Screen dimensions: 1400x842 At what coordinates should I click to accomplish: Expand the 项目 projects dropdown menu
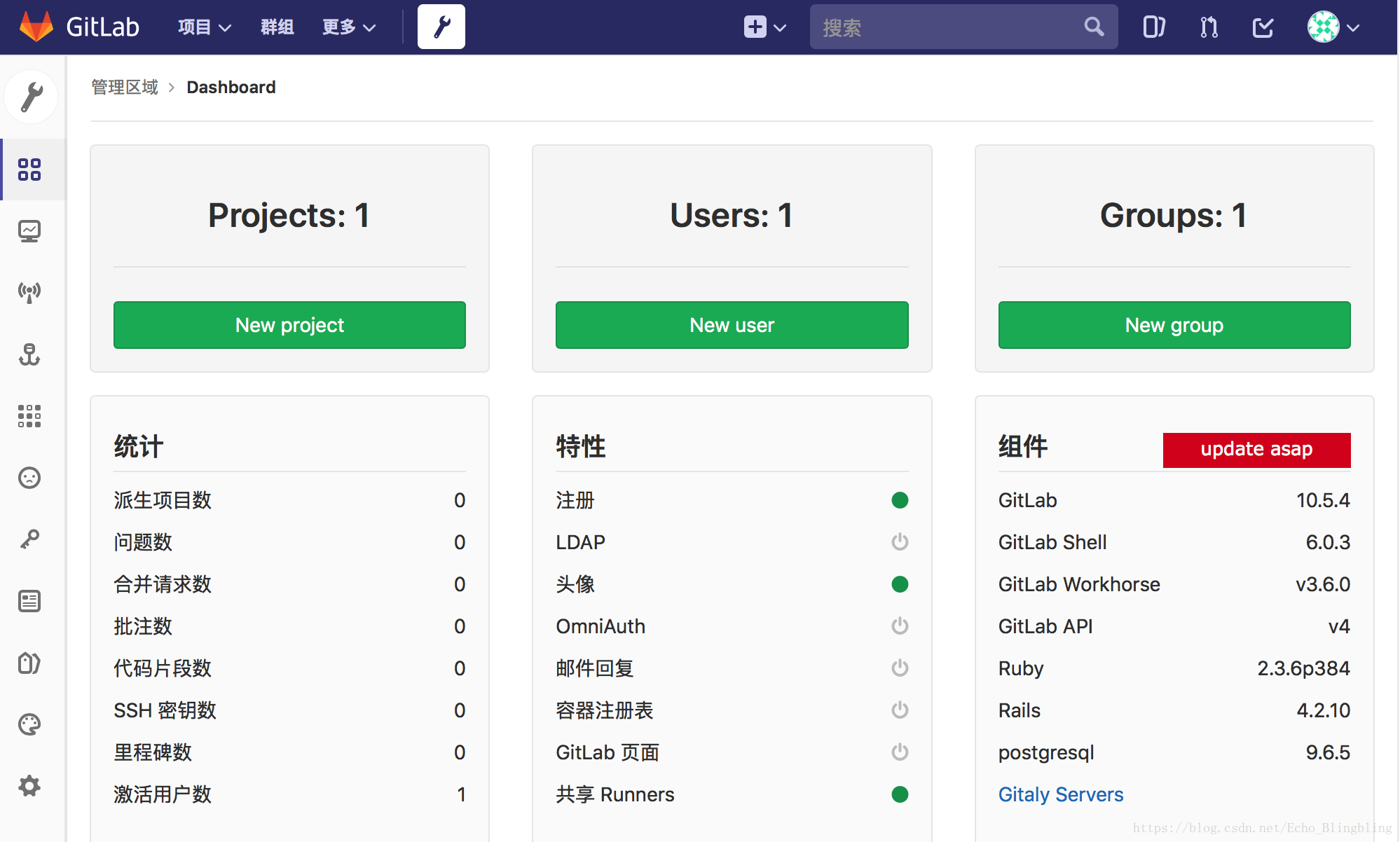pyautogui.click(x=199, y=26)
